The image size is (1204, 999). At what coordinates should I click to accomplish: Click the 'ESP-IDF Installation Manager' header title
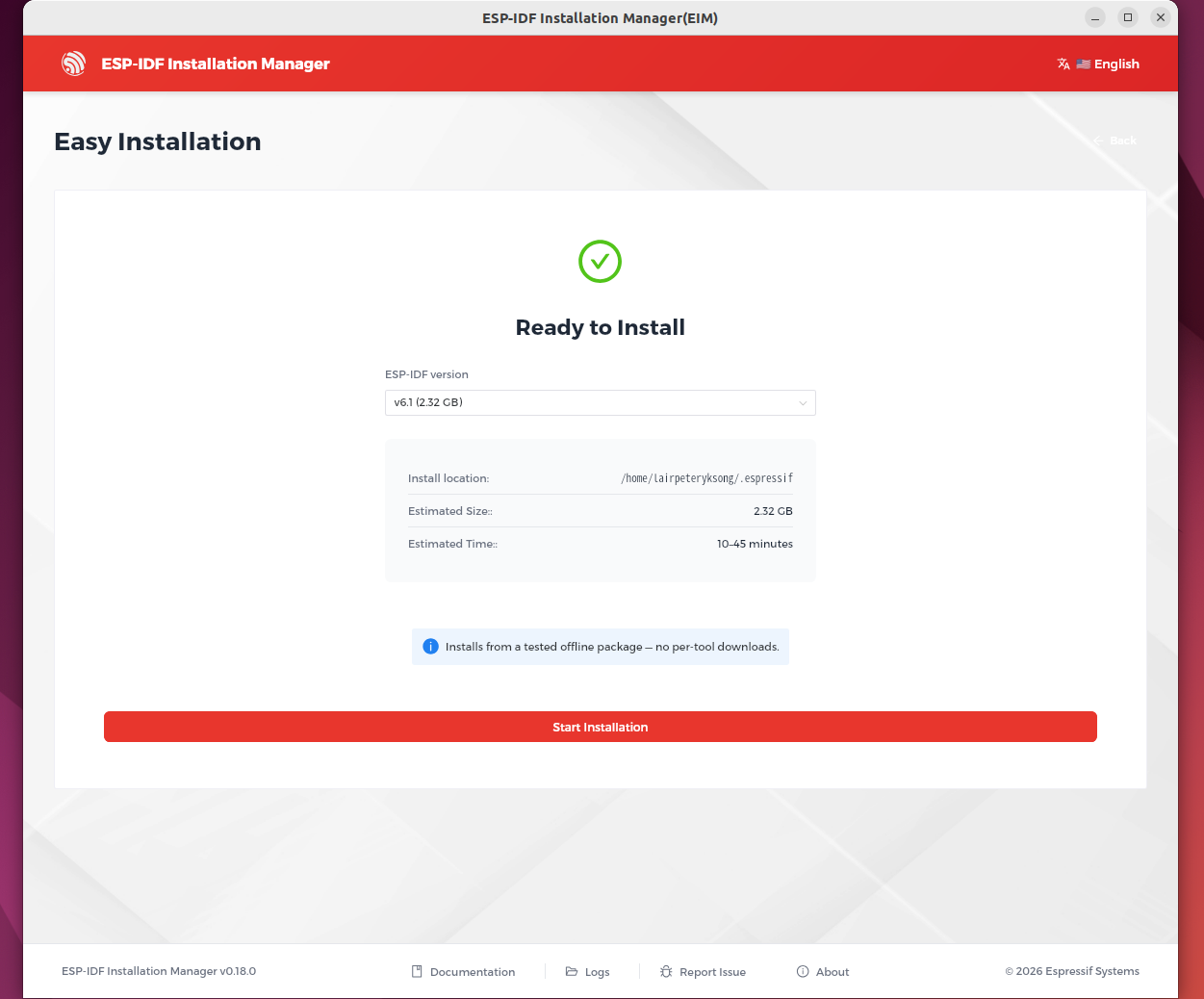216,64
